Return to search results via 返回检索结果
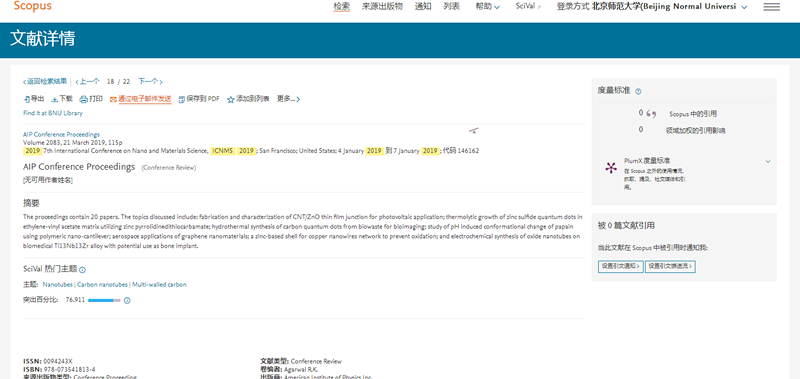The image size is (800, 379). coord(45,81)
